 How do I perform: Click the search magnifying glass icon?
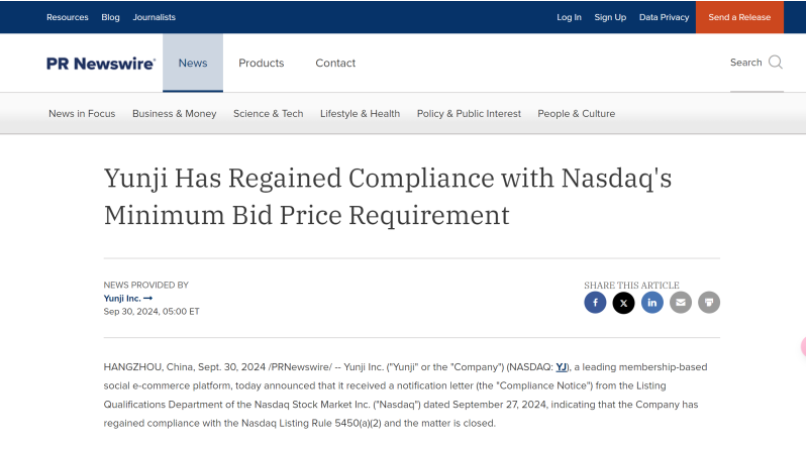point(775,62)
